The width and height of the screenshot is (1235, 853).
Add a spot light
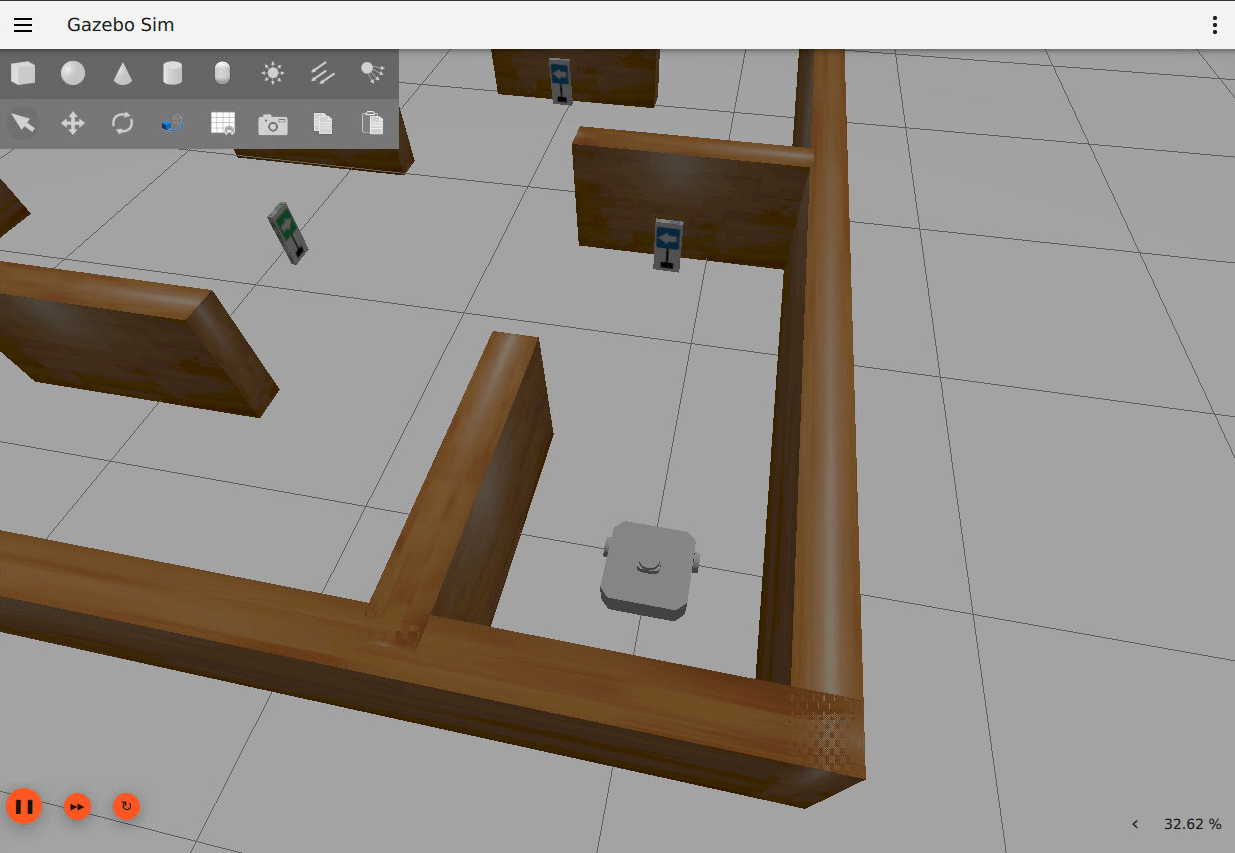(372, 73)
